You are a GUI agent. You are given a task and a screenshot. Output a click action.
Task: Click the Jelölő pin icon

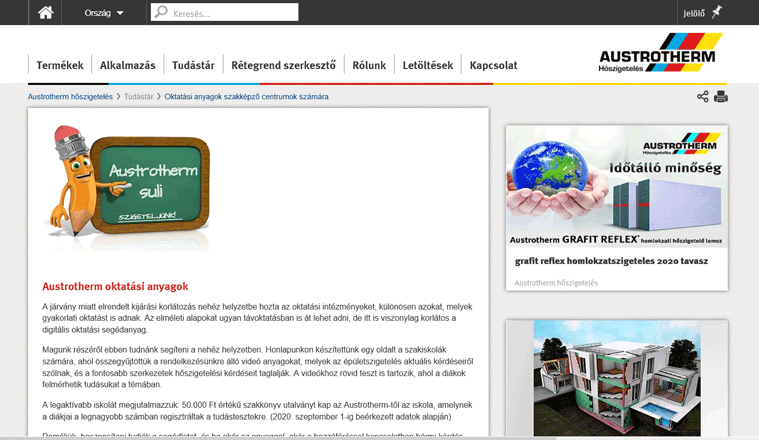pyautogui.click(x=717, y=12)
